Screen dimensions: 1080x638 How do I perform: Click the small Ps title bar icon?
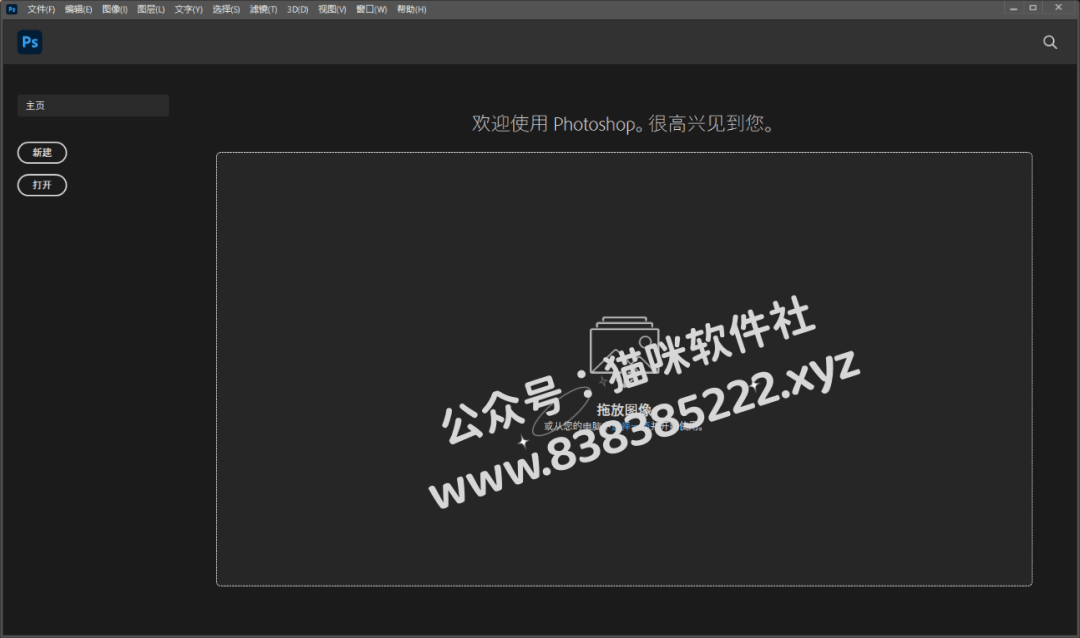click(x=11, y=9)
